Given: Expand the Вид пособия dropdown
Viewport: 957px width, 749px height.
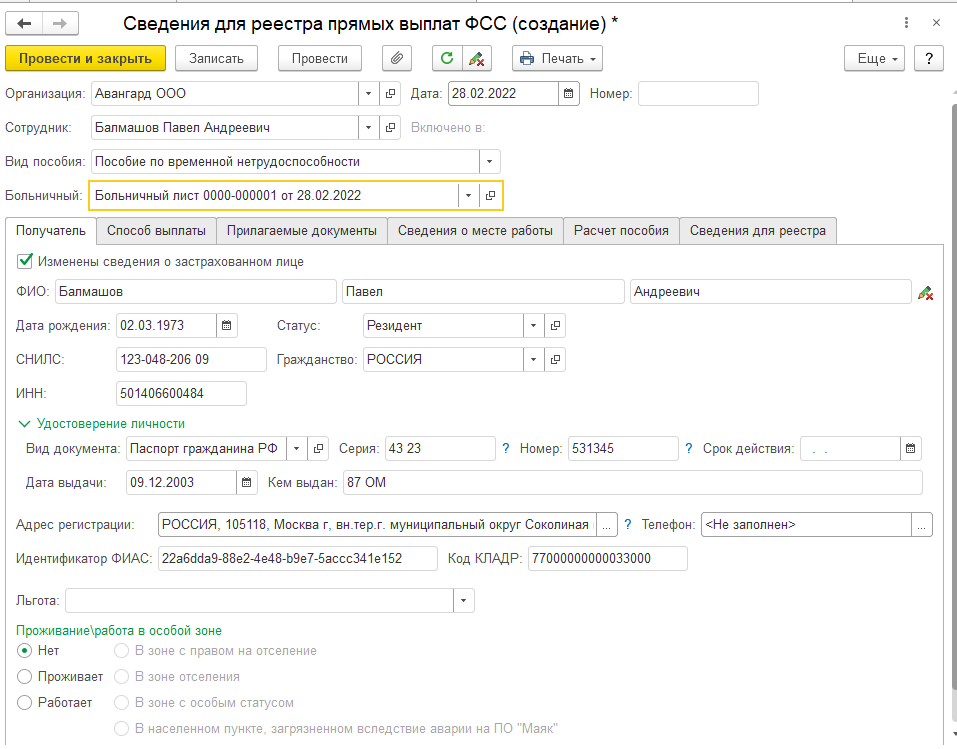Looking at the screenshot, I should click(x=489, y=161).
